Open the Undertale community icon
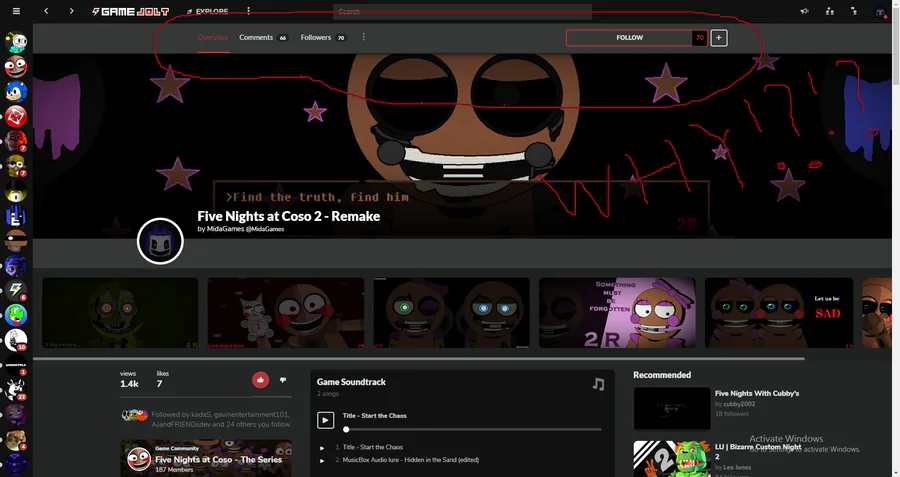 pyautogui.click(x=16, y=365)
